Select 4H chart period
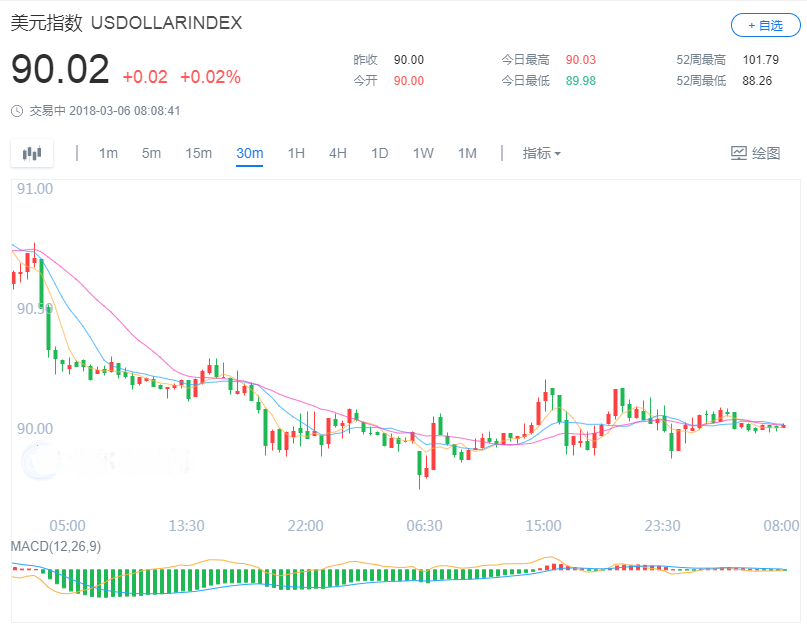 click(x=338, y=153)
